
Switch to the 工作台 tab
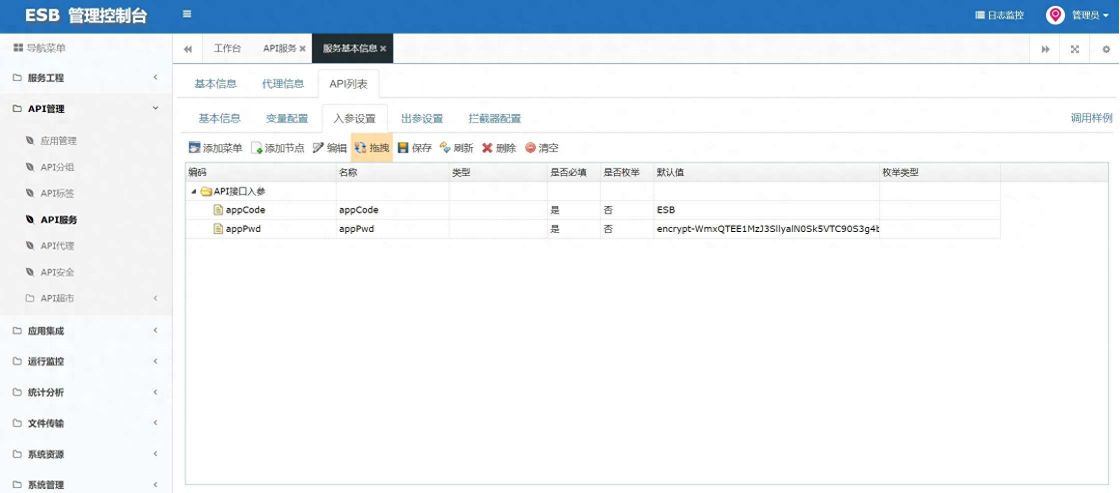click(227, 49)
